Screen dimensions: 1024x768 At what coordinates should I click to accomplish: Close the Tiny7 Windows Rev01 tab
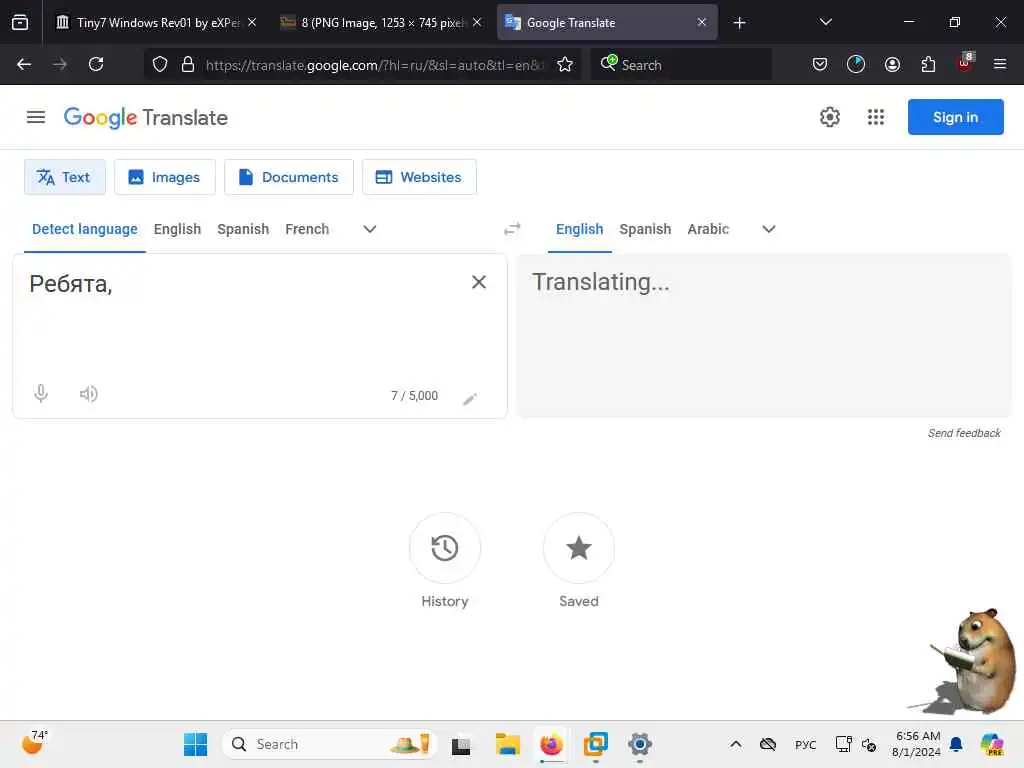pos(252,22)
